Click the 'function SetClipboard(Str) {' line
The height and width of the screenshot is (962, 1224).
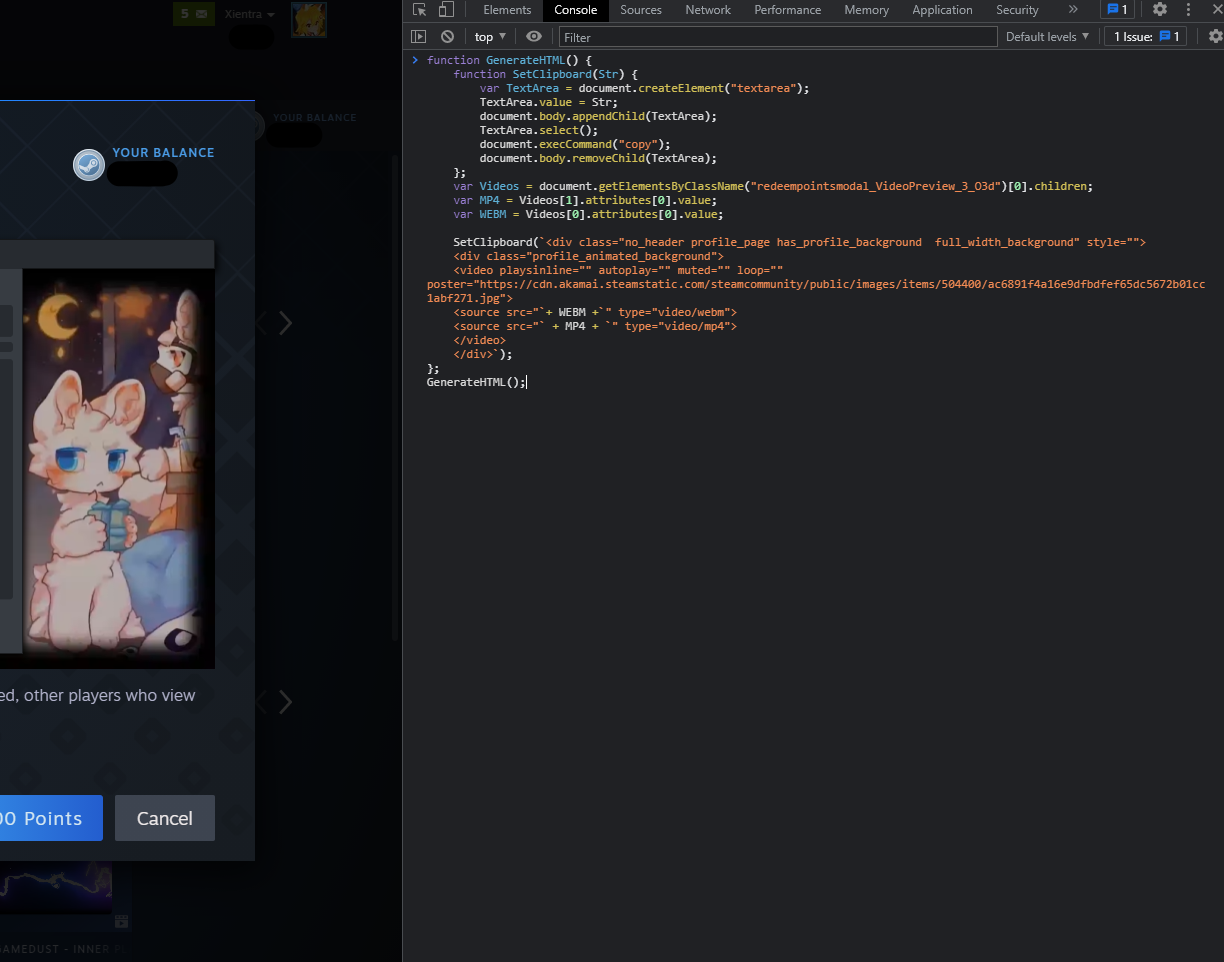tap(545, 74)
